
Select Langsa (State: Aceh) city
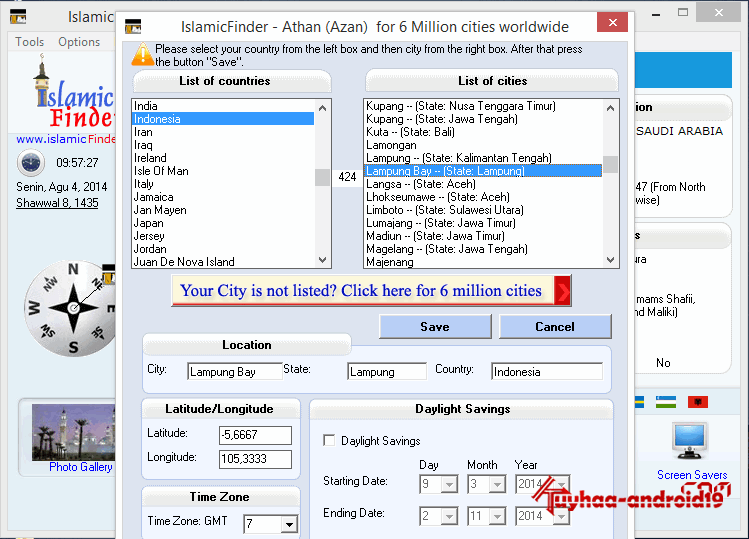(x=483, y=184)
